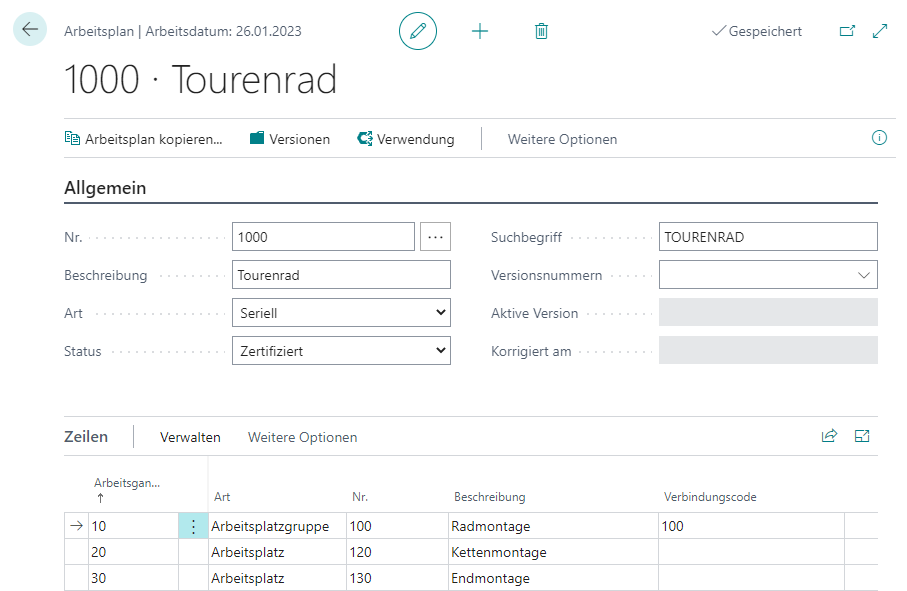Click Arbeitsplatz cell in row 20

coord(277,552)
